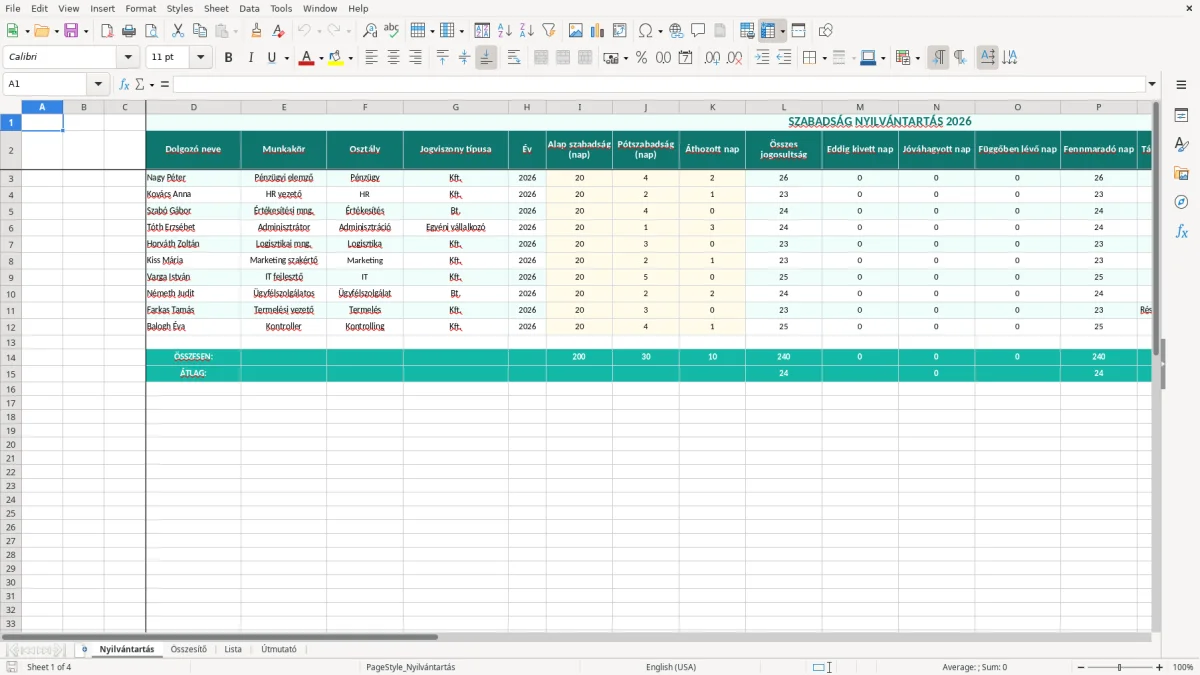The height and width of the screenshot is (675, 1200).
Task: Cut the selection with scissors icon
Action: click(178, 31)
